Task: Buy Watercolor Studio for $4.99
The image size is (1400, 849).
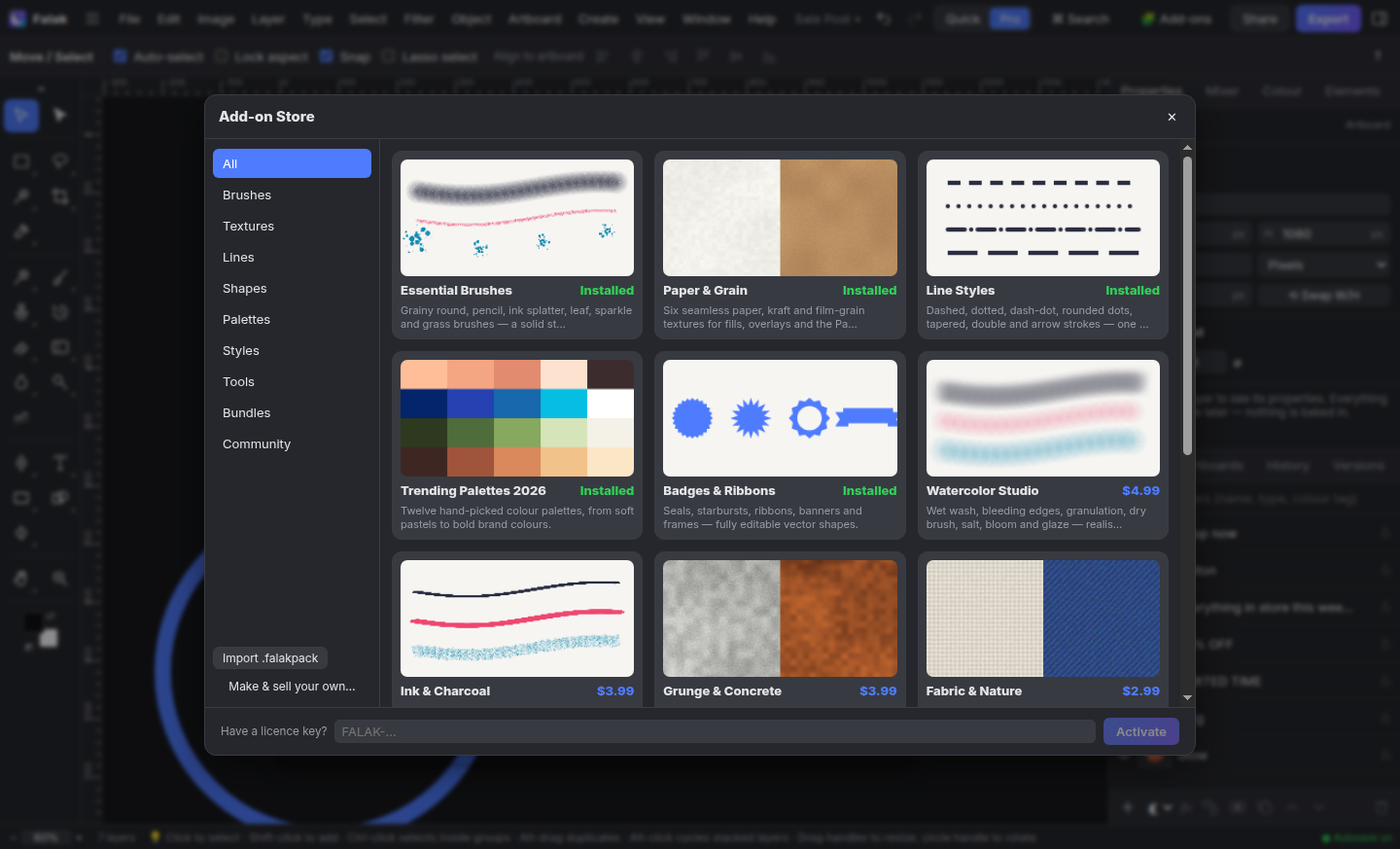Action: (x=1140, y=491)
